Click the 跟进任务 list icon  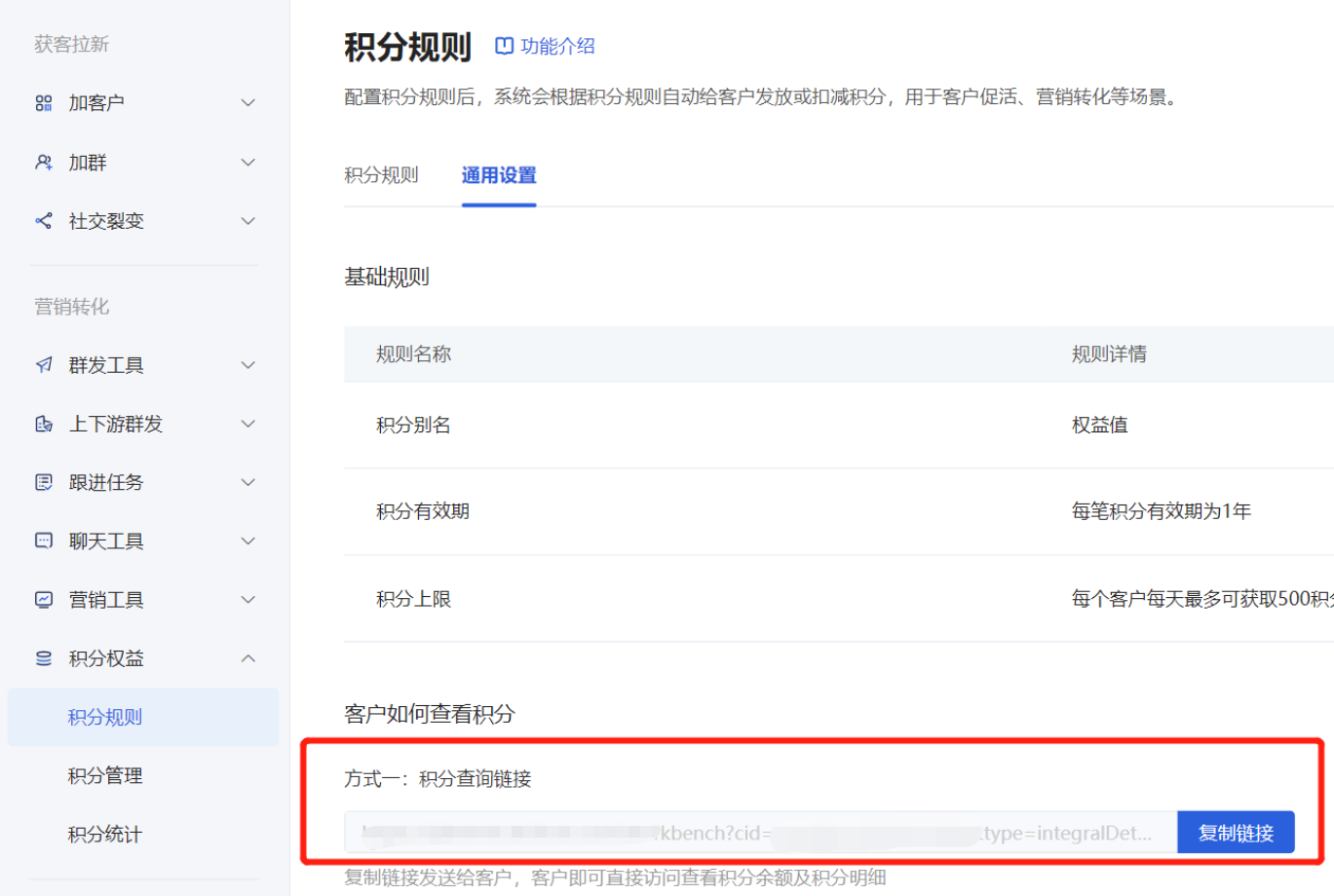pos(44,482)
